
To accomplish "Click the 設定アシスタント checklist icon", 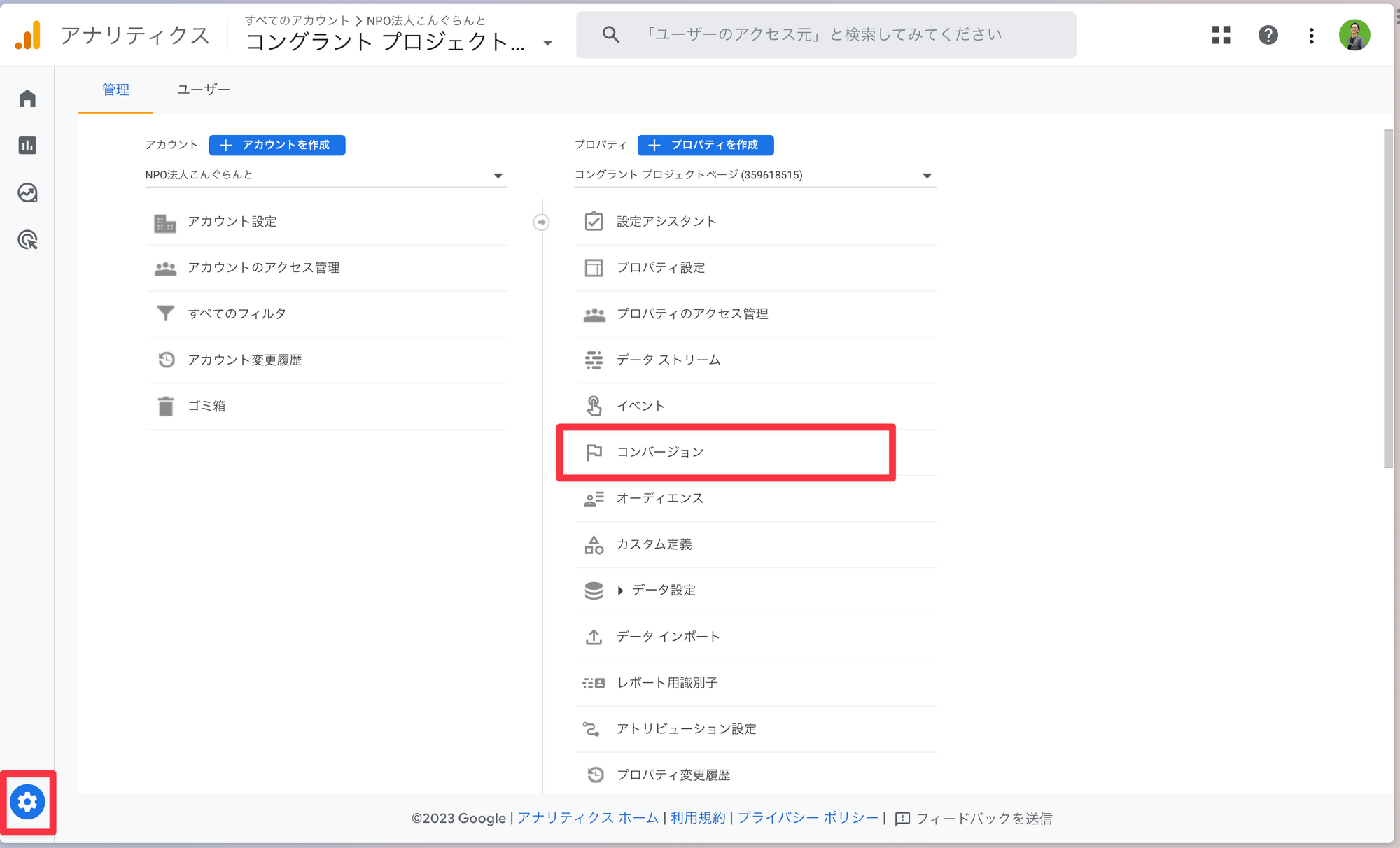I will click(x=594, y=221).
